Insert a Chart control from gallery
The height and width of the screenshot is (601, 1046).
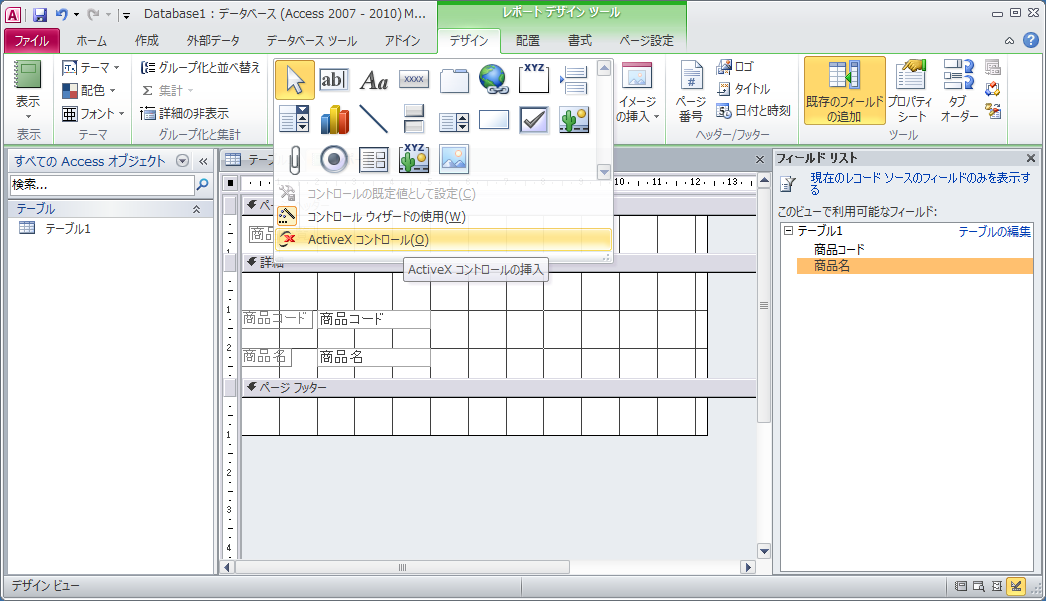(x=334, y=120)
